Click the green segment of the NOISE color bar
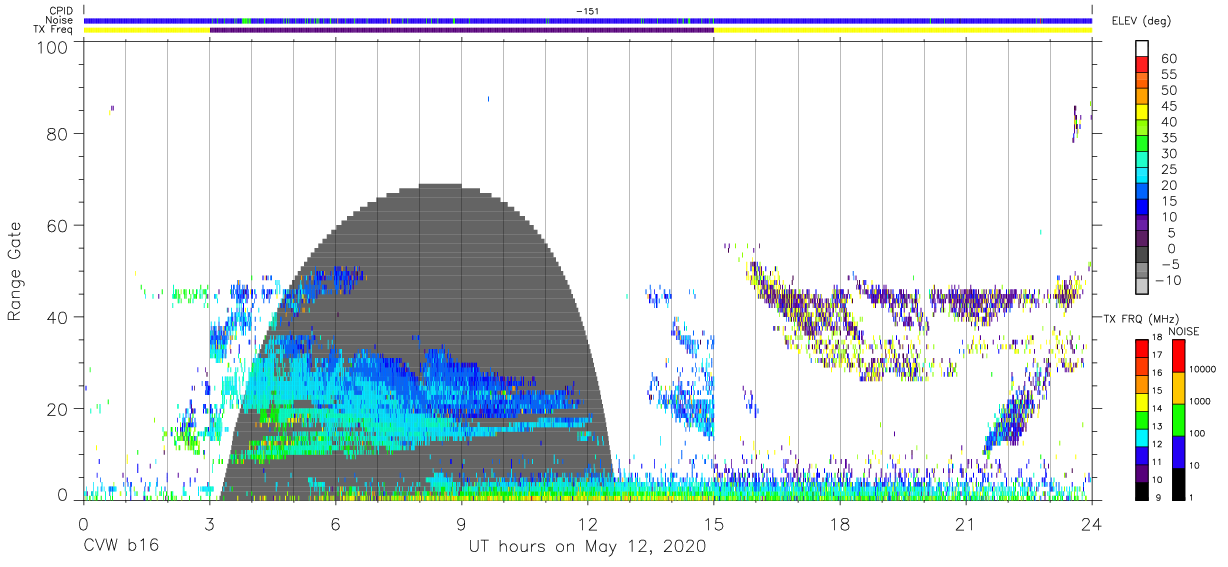This screenshot has height=567, width=1228. (1178, 419)
